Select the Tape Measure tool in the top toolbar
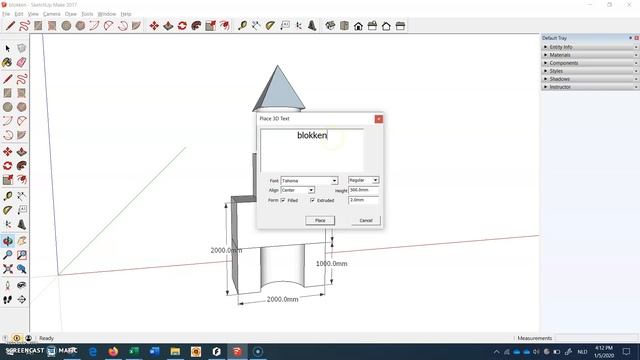This screenshot has width=640, height=360. (242, 26)
